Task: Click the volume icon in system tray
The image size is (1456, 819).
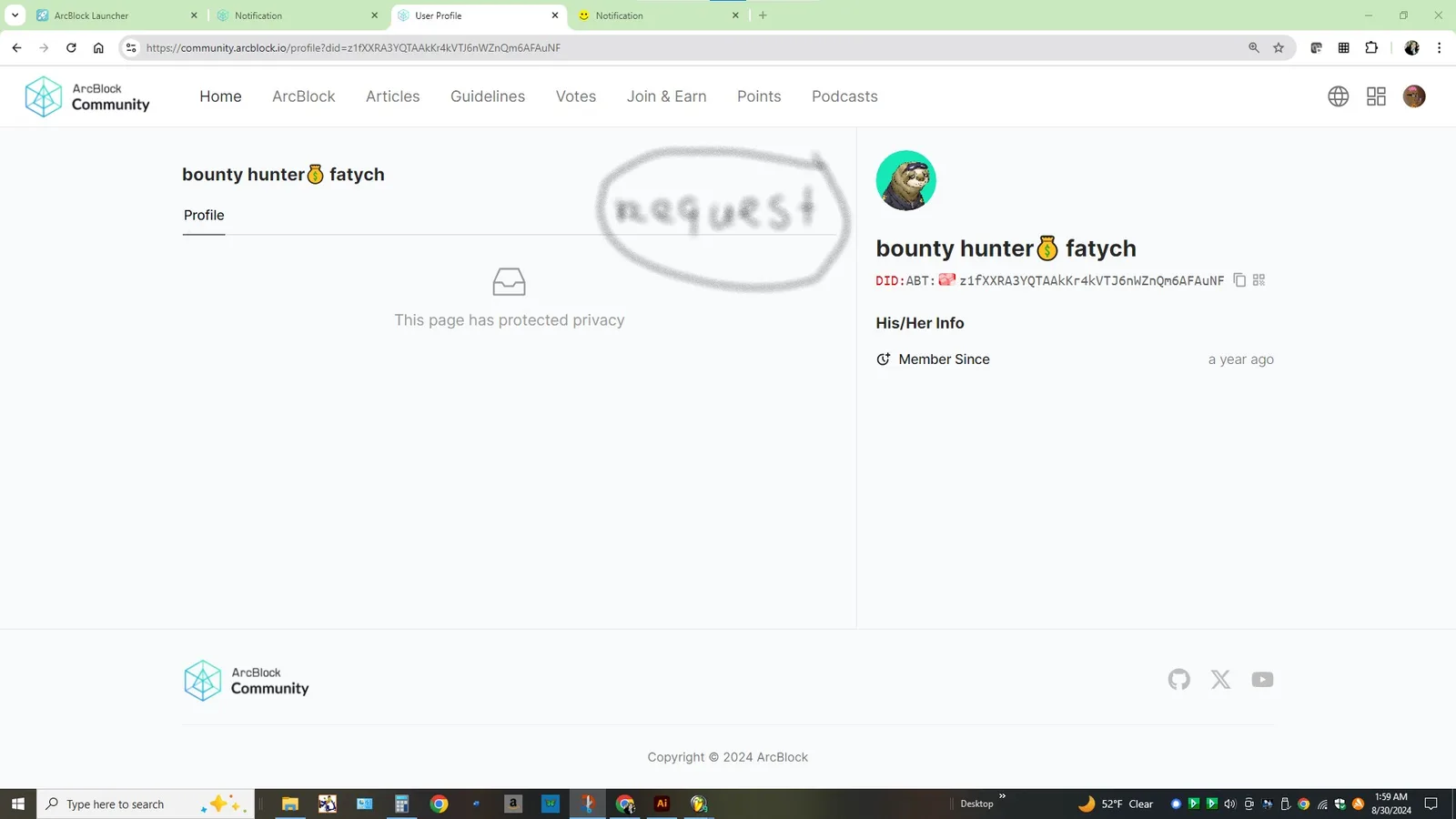Action: click(1230, 804)
